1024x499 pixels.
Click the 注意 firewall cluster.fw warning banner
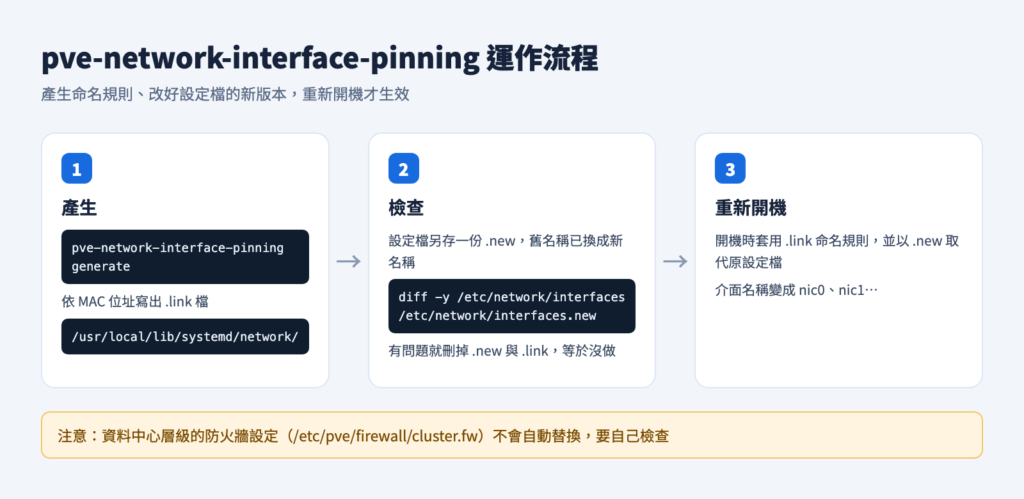coord(511,435)
